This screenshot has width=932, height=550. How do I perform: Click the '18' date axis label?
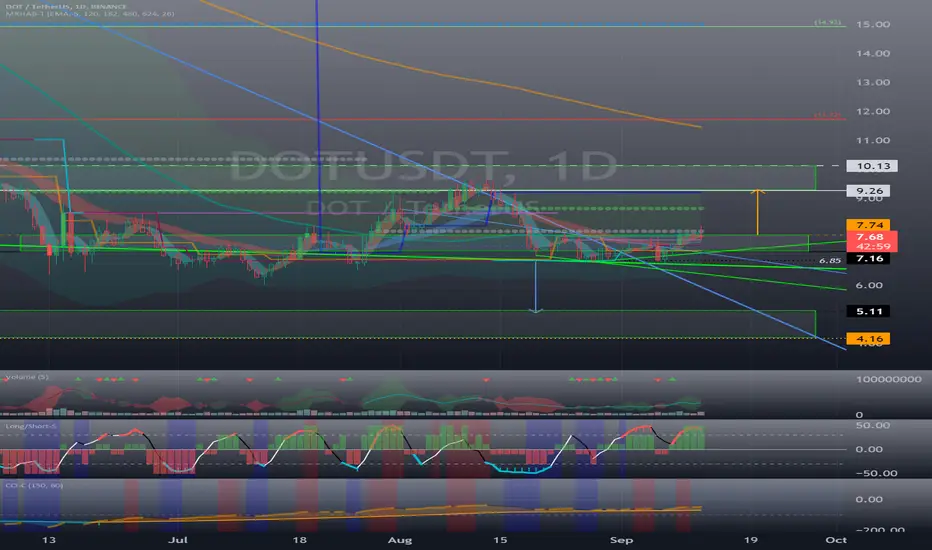point(300,540)
